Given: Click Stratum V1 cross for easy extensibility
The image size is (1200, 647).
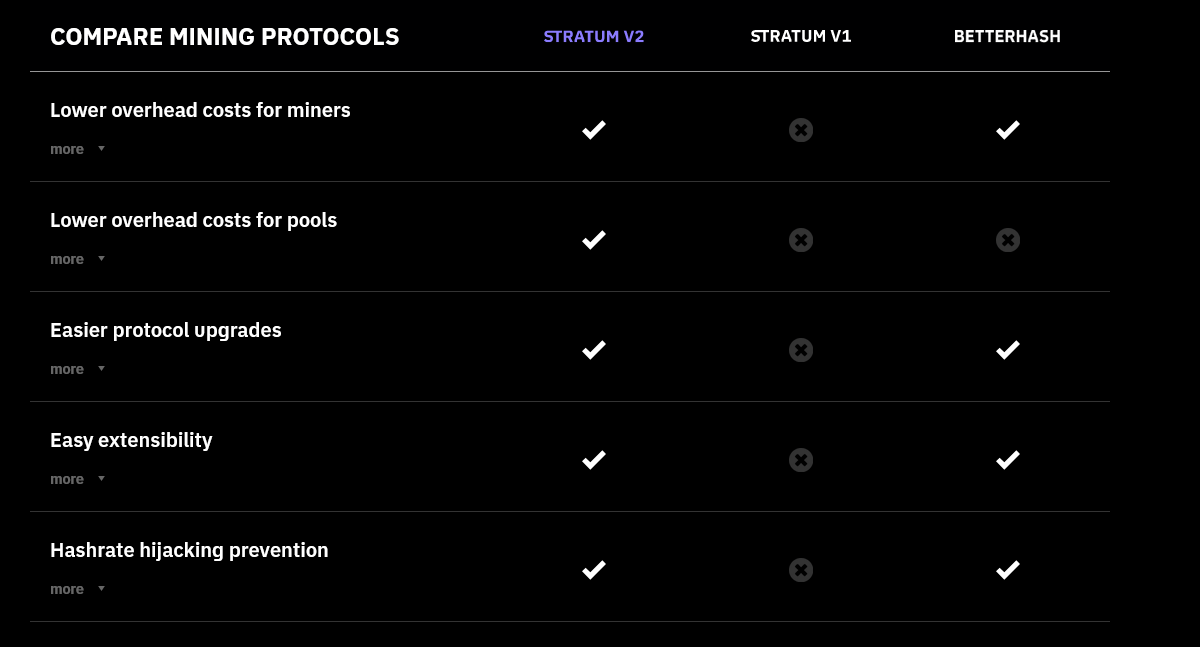Looking at the screenshot, I should (801, 460).
